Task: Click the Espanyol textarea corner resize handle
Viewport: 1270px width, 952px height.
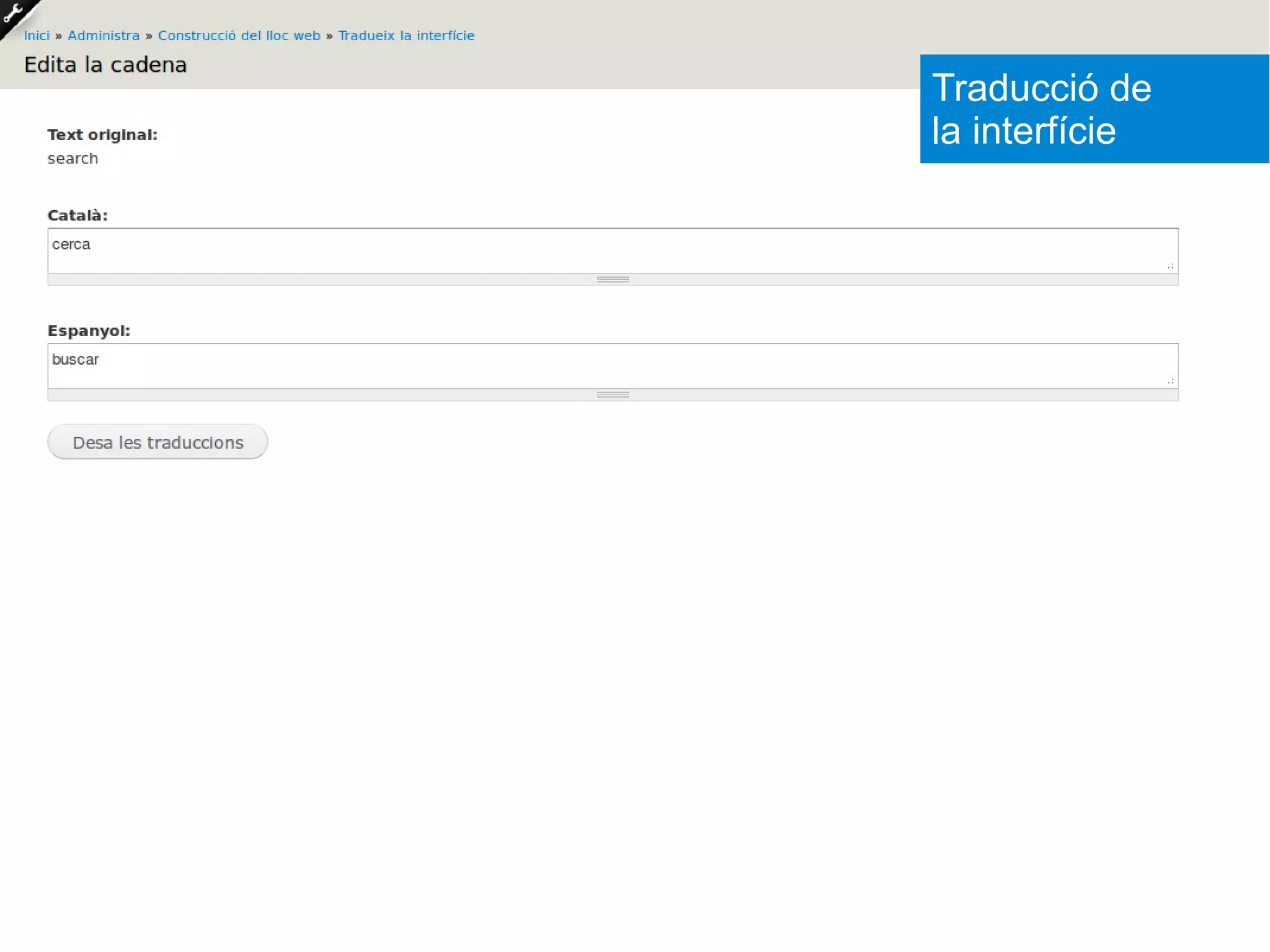Action: tap(1171, 381)
